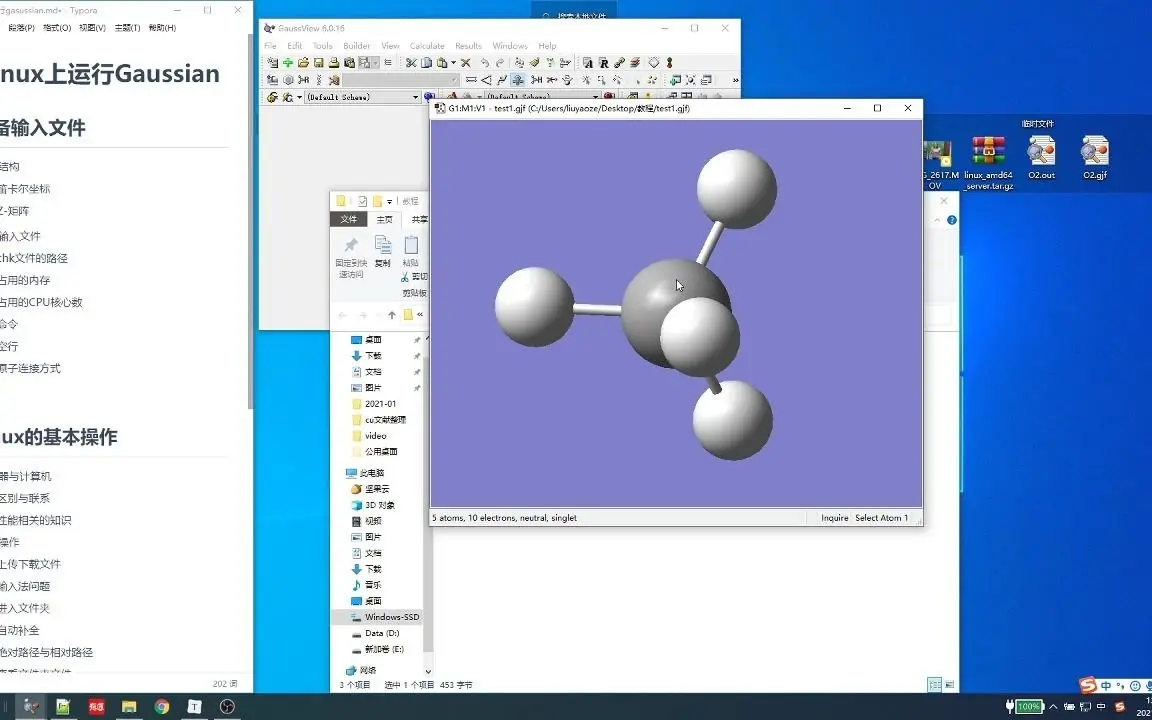This screenshot has height=720, width=1152.
Task: Click the Print icon in GaussView toolbar
Action: click(334, 62)
